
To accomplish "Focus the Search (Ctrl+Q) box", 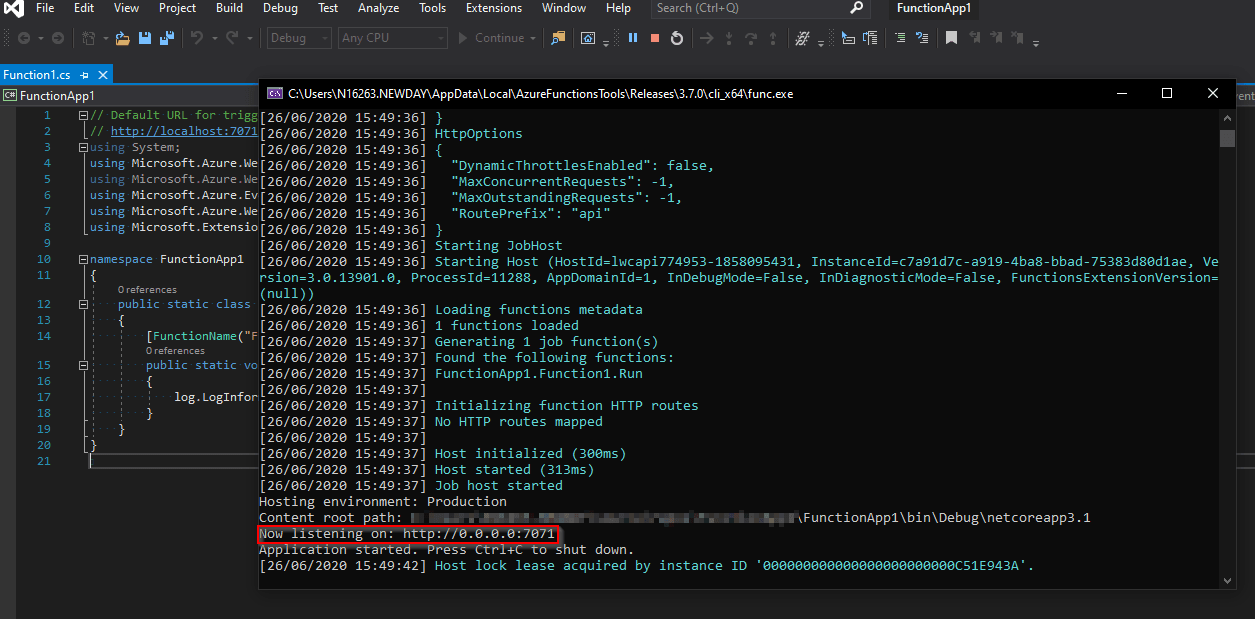I will pos(759,8).
